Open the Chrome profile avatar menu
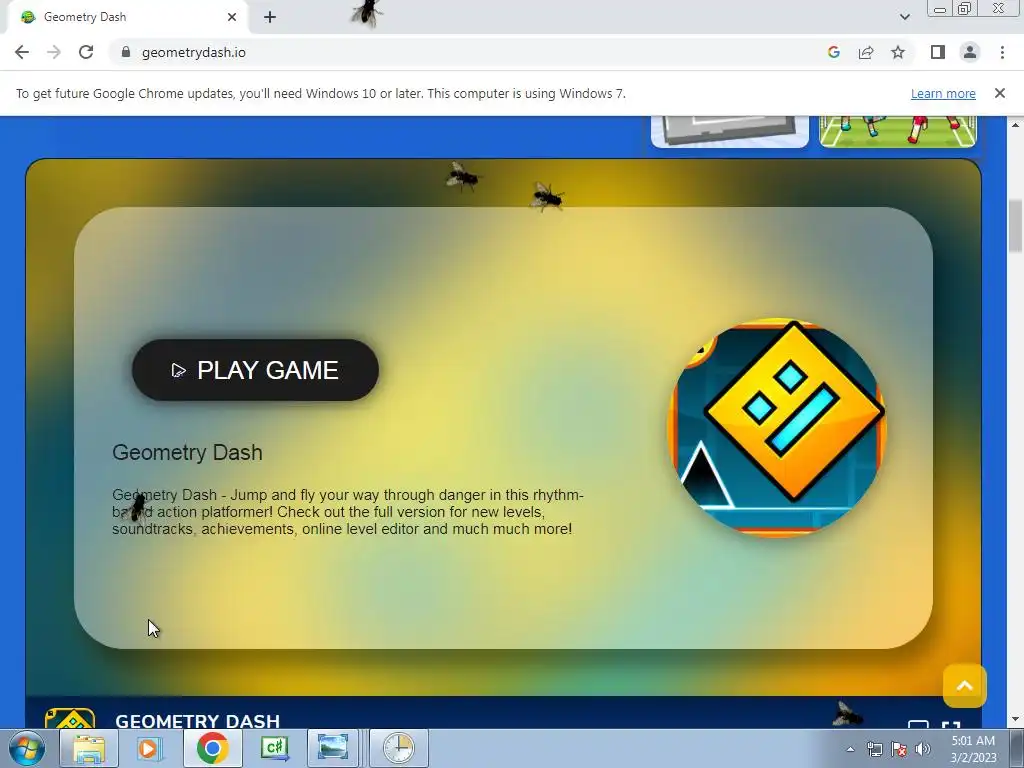Screen dimensions: 1024x768 (970, 52)
